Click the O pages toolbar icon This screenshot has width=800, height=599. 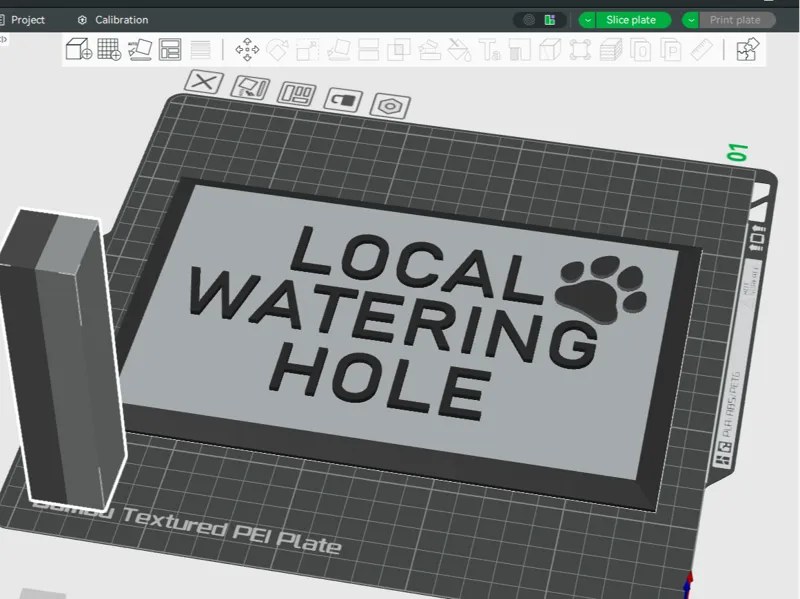pyautogui.click(x=640, y=49)
